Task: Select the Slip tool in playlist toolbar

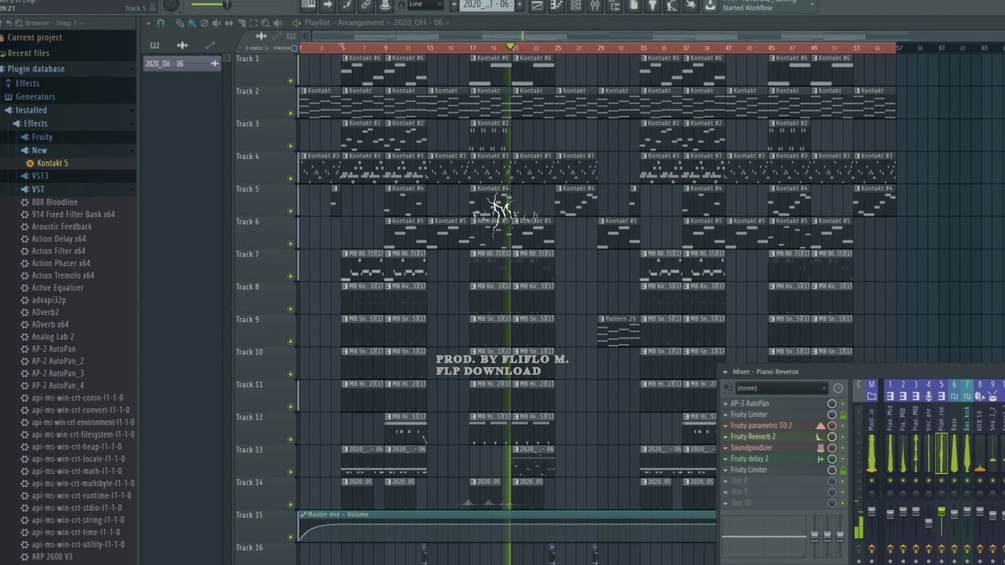Action: pyautogui.click(x=229, y=23)
